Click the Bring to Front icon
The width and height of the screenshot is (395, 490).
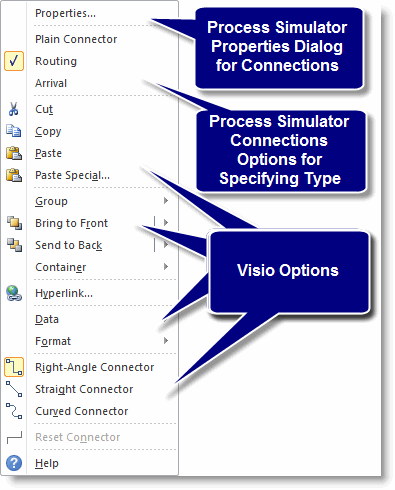pos(14,223)
